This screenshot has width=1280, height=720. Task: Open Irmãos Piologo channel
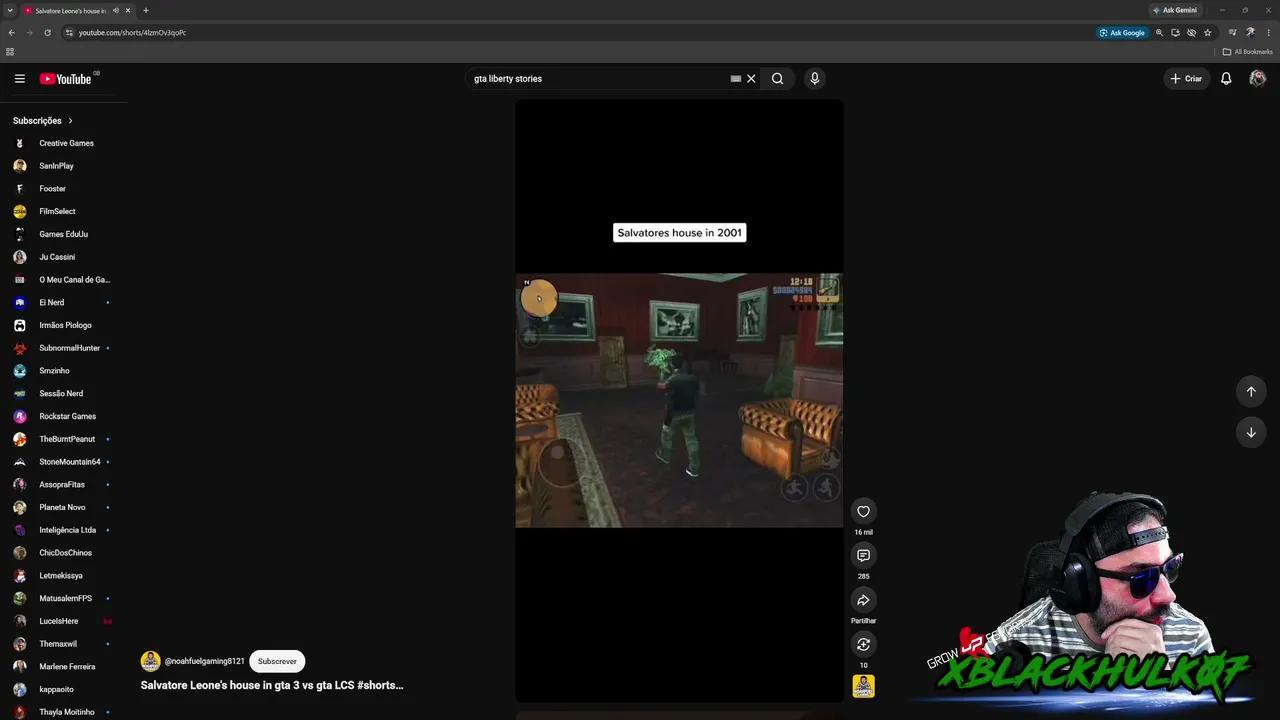[64, 325]
